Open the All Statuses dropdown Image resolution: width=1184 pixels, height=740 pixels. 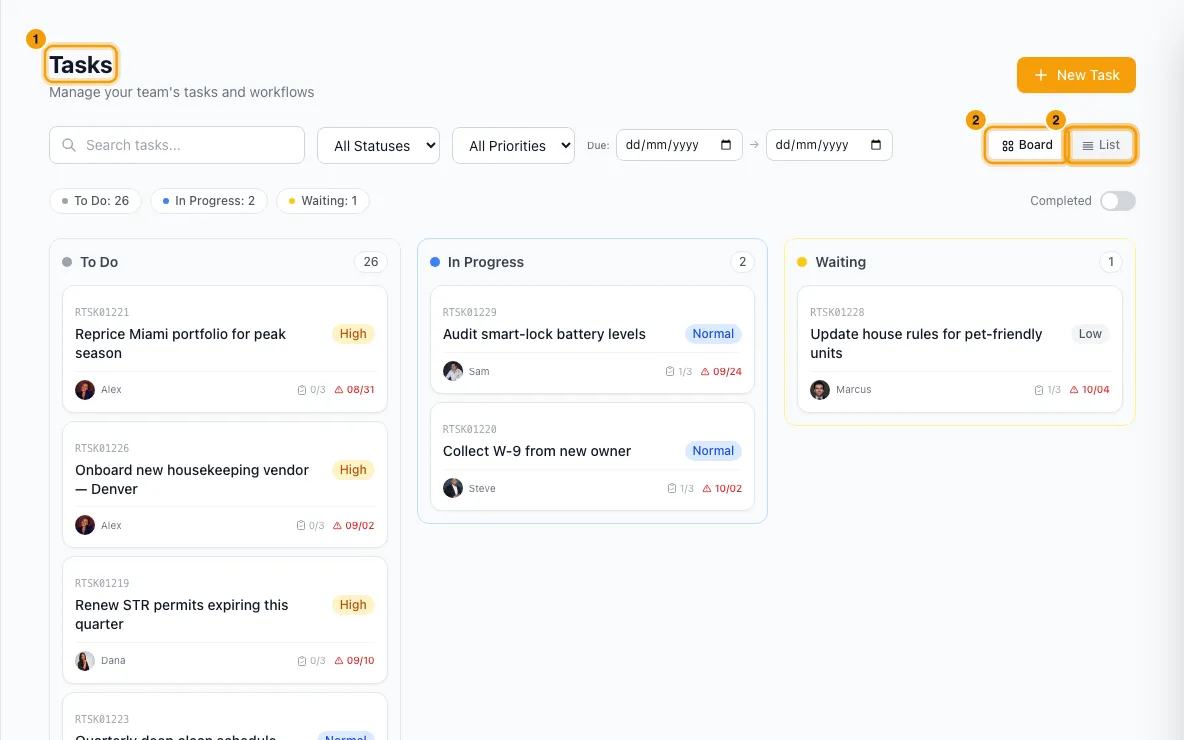378,145
